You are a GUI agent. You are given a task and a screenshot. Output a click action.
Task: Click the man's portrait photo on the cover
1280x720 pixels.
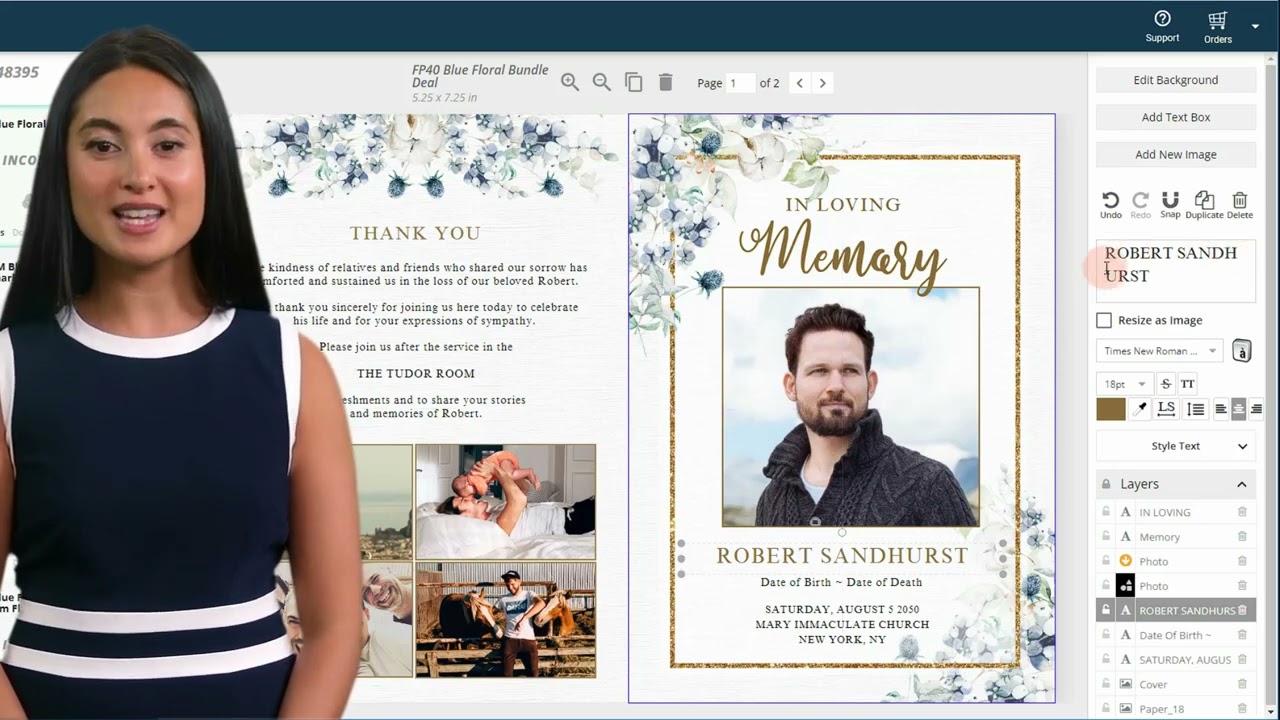pyautogui.click(x=850, y=406)
